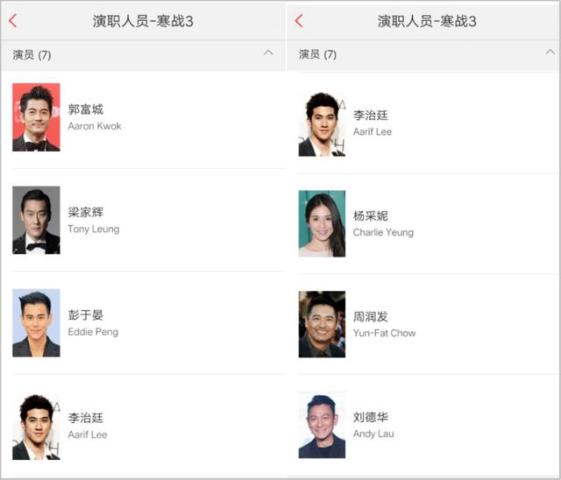Open 郭富城 Aaron Kwok profile photo
This screenshot has width=561, height=480.
(x=36, y=117)
